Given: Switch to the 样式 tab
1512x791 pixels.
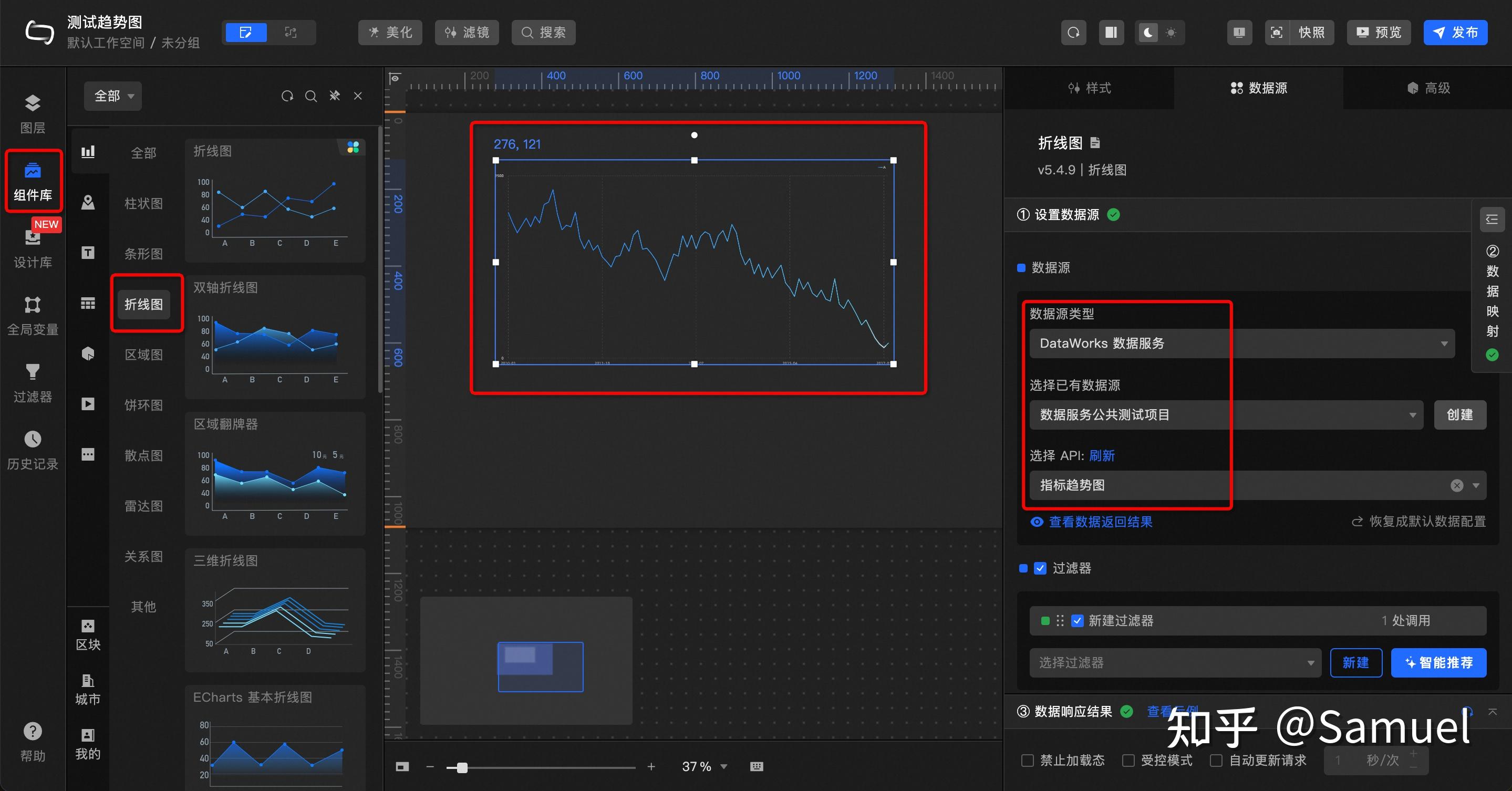Looking at the screenshot, I should pos(1090,88).
